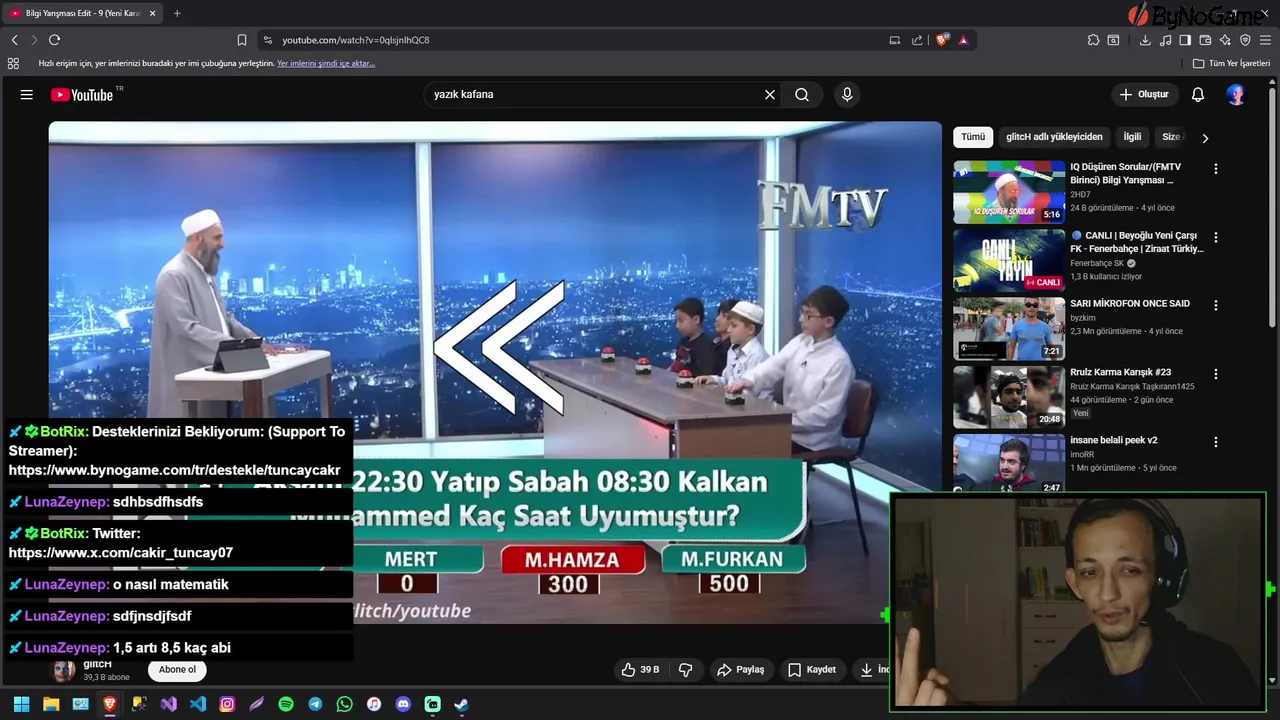This screenshot has height=720, width=1280.
Task: Like the video (39 B)
Action: click(640, 670)
